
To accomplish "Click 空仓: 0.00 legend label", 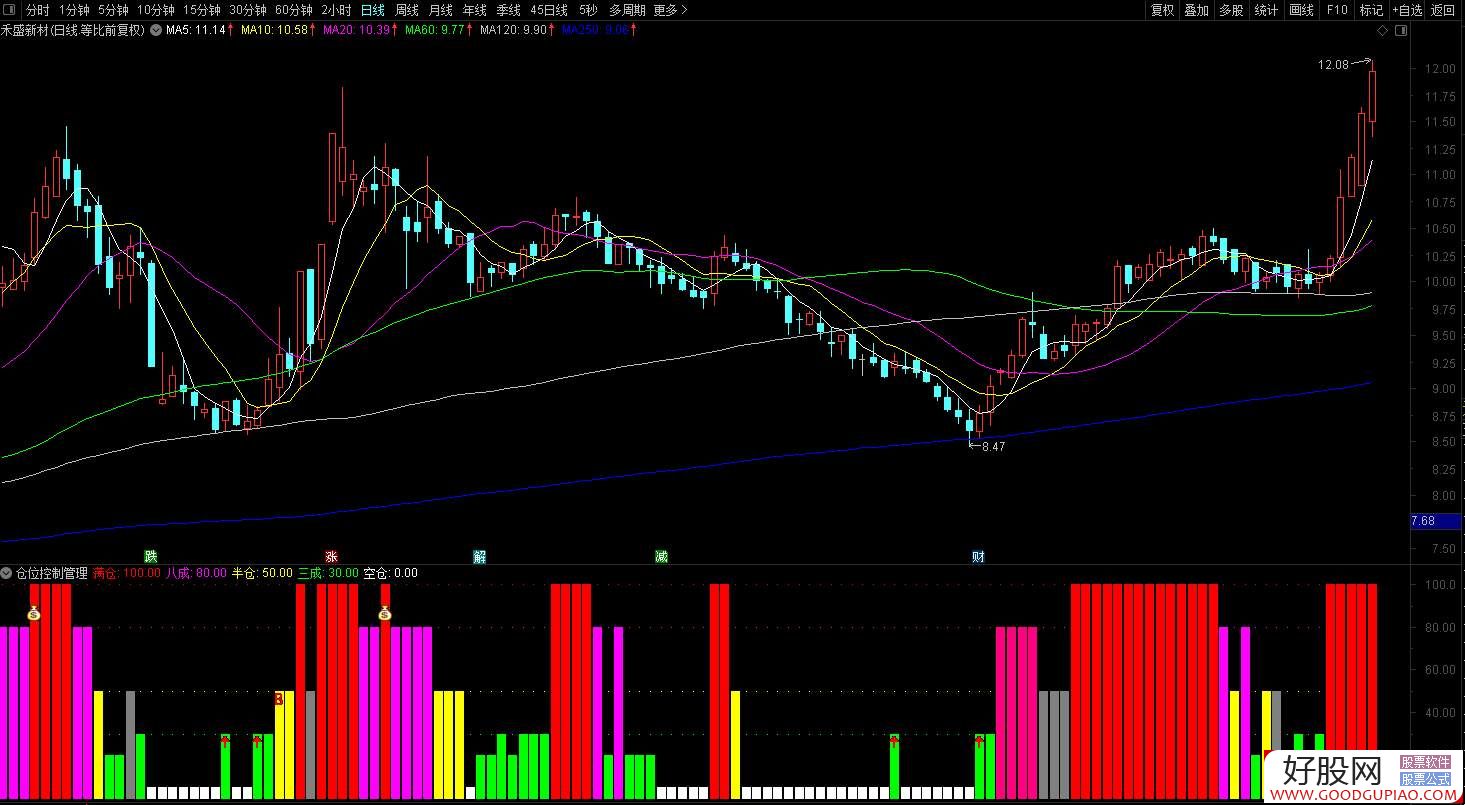I will pos(391,573).
